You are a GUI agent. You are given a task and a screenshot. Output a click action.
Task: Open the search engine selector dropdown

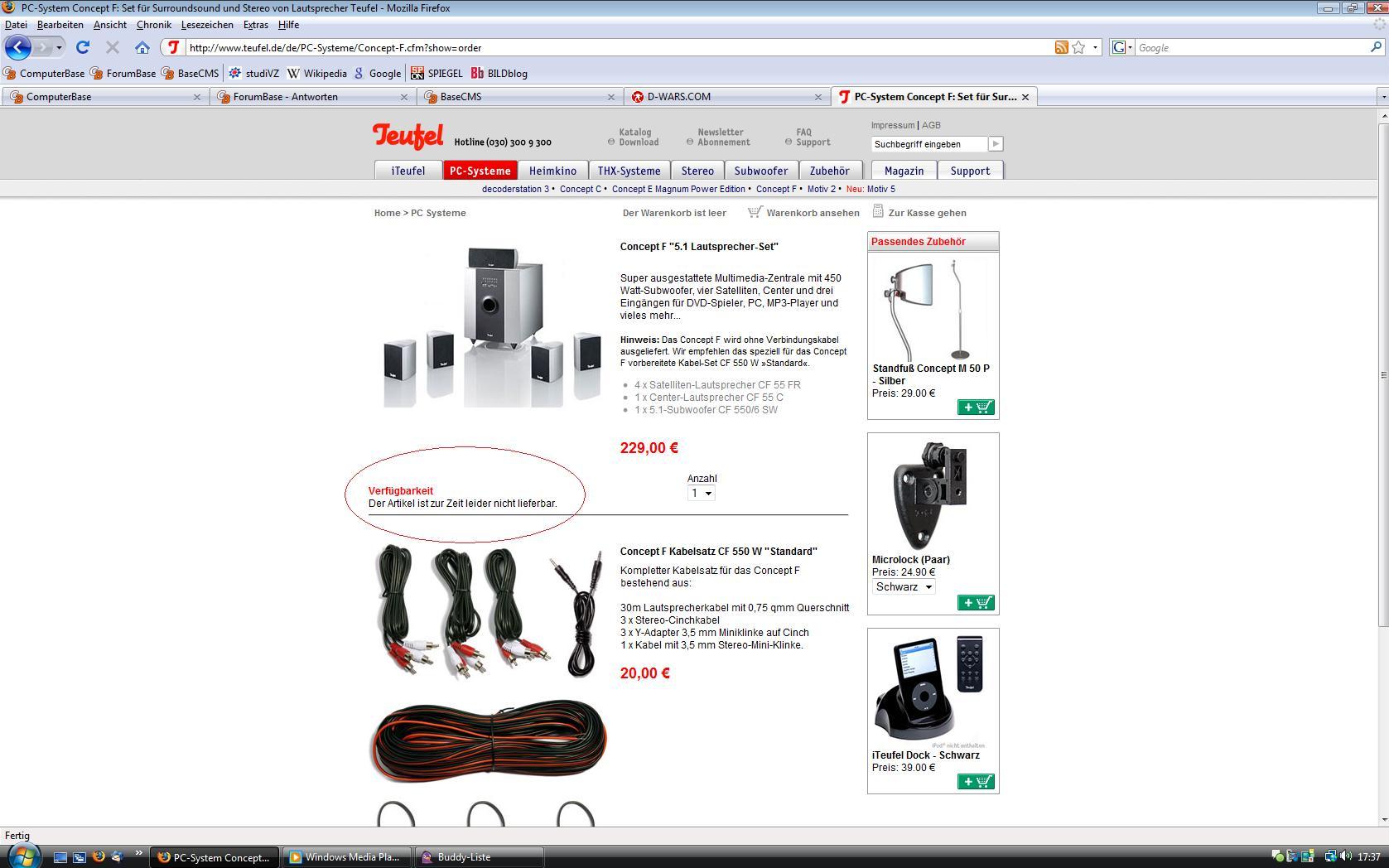[x=1121, y=47]
